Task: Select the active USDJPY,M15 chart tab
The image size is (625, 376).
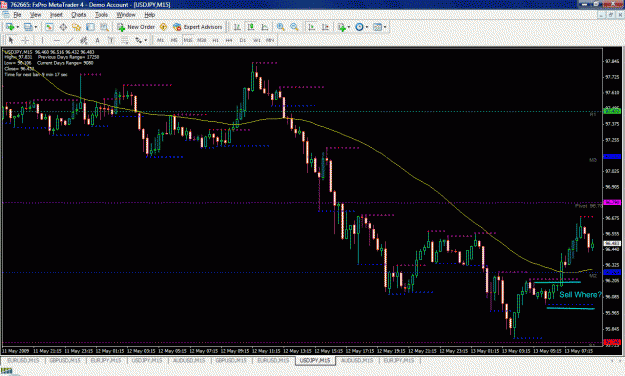Action: coord(315,360)
